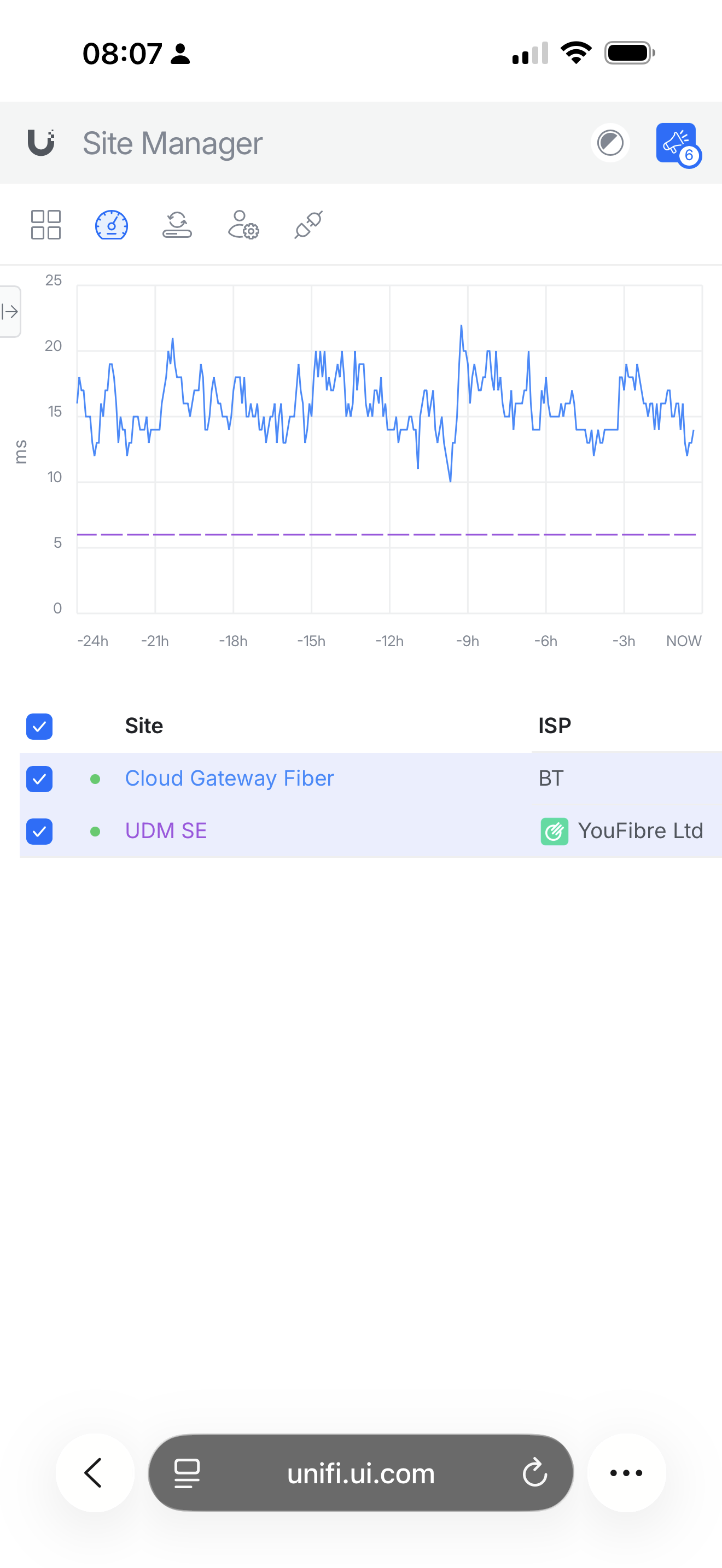Sort the table by ISP column
The height and width of the screenshot is (1568, 722).
tap(555, 726)
